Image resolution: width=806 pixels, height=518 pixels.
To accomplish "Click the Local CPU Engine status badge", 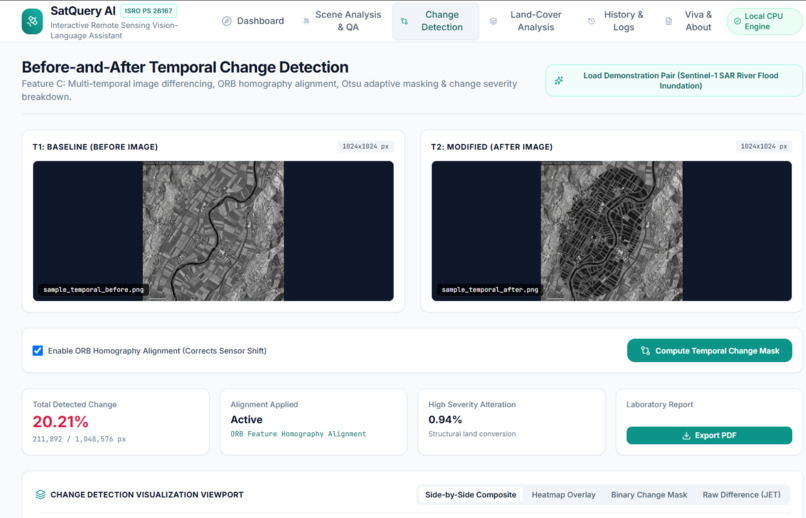I will tap(764, 21).
